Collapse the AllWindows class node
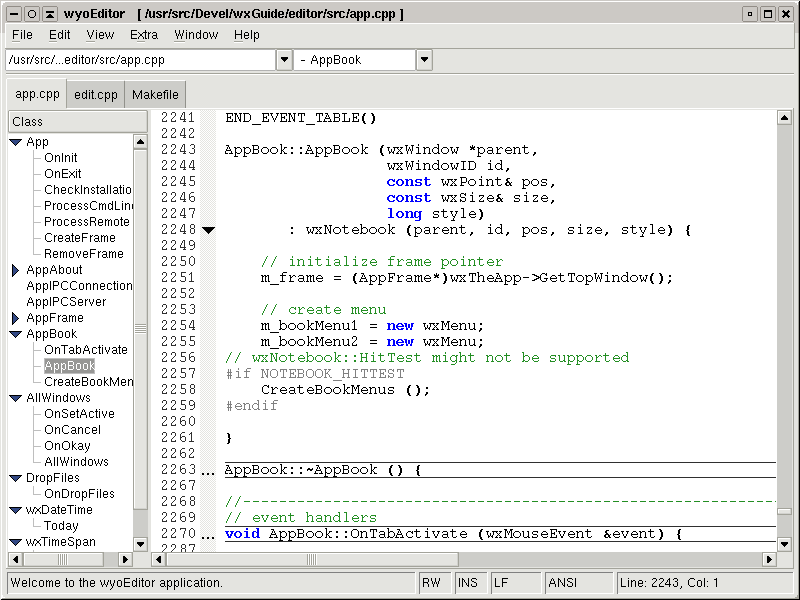This screenshot has width=800, height=600. [15, 398]
